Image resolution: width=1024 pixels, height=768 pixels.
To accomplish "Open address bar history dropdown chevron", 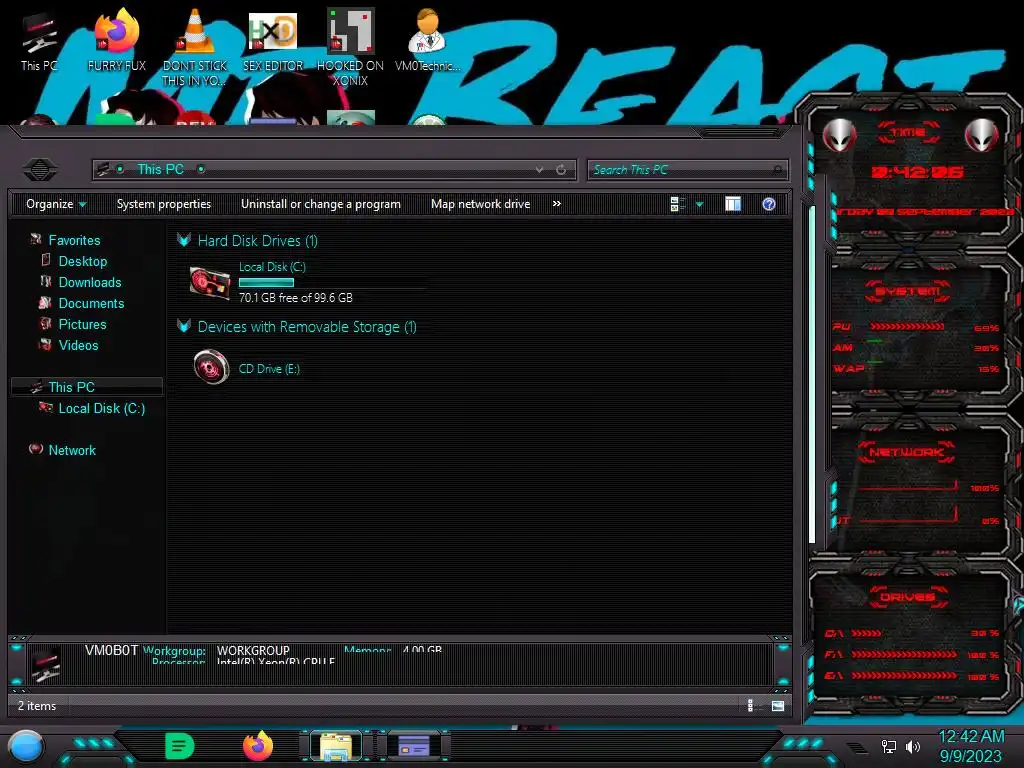I will 539,170.
